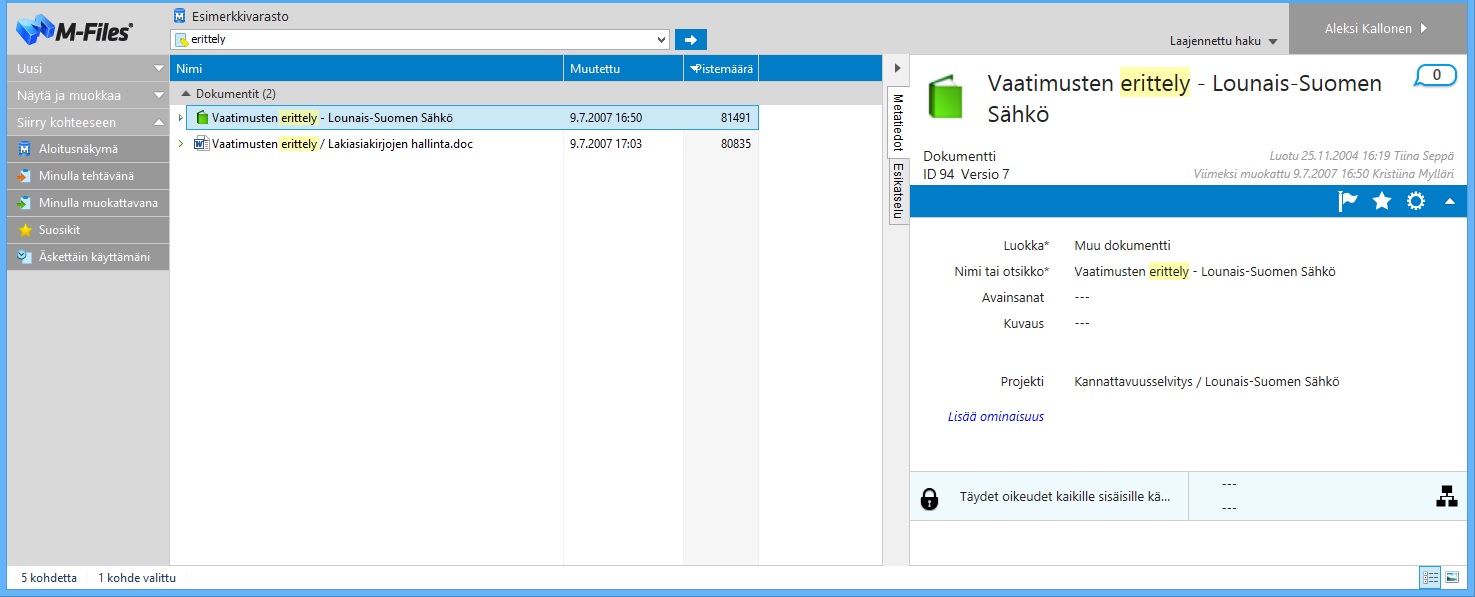Image resolution: width=1475 pixels, height=597 pixels.
Task: Open Minulla muokattavana view
Action: [x=88, y=203]
